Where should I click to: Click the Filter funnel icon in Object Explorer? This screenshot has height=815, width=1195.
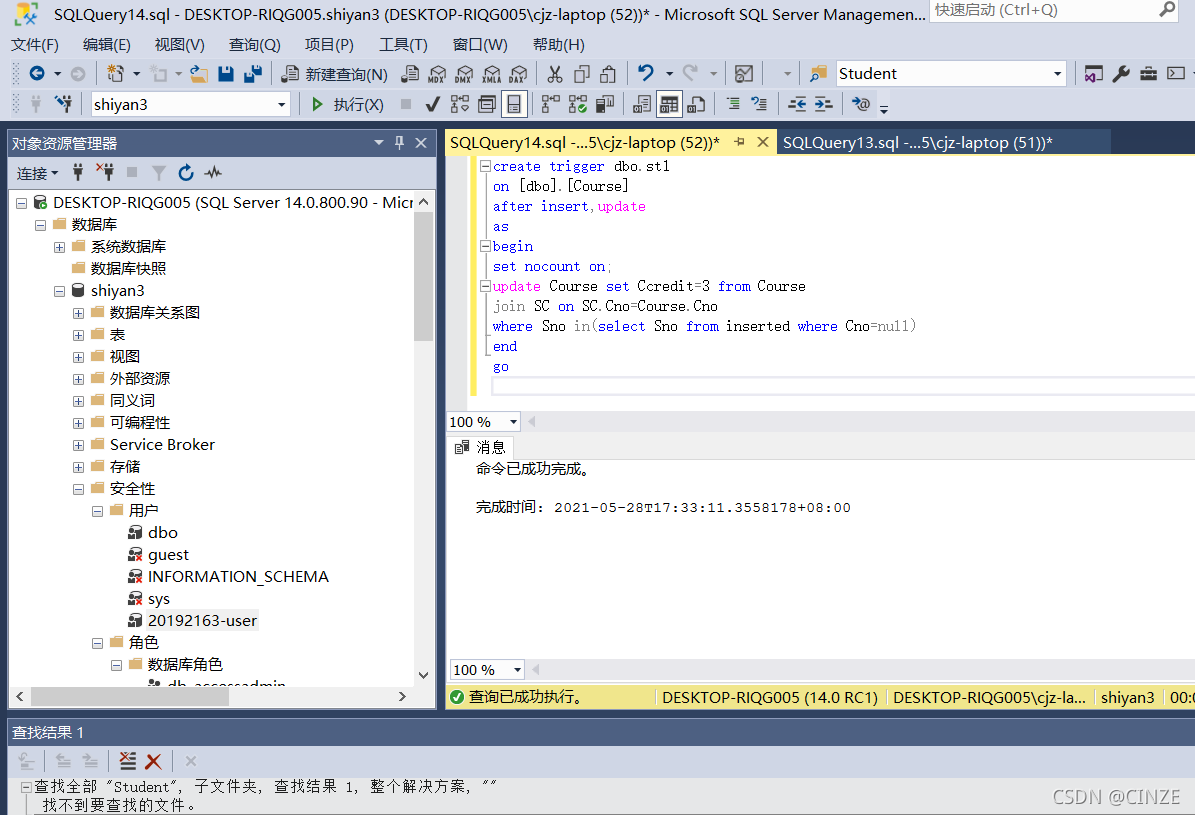(x=159, y=173)
